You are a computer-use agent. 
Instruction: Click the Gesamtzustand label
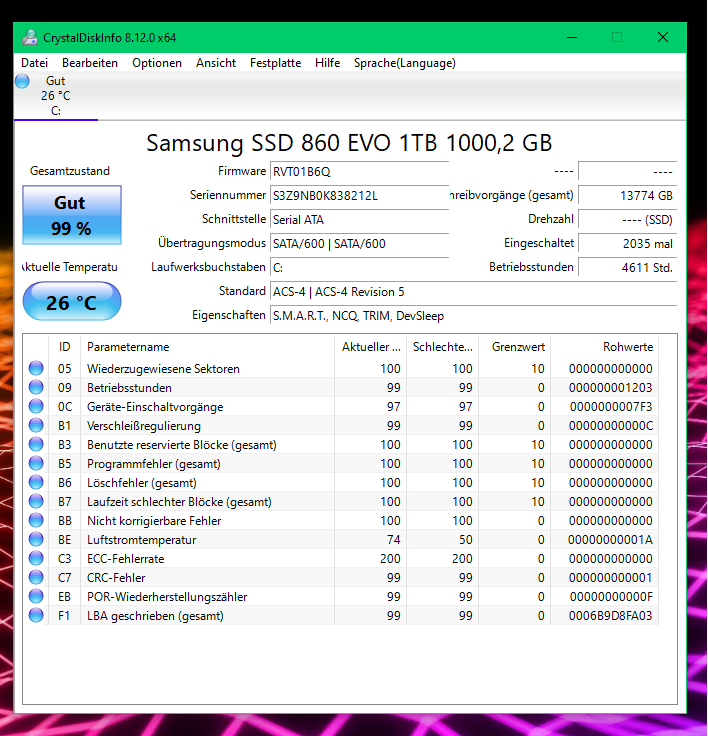[70, 171]
